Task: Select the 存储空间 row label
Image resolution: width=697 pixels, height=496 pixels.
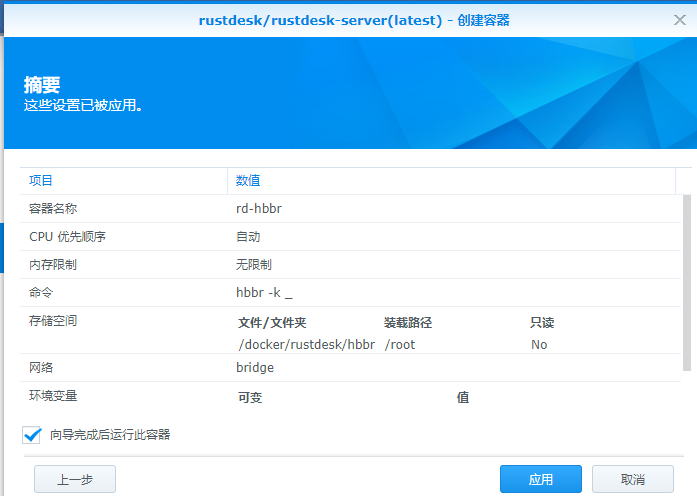Action: [x=53, y=320]
